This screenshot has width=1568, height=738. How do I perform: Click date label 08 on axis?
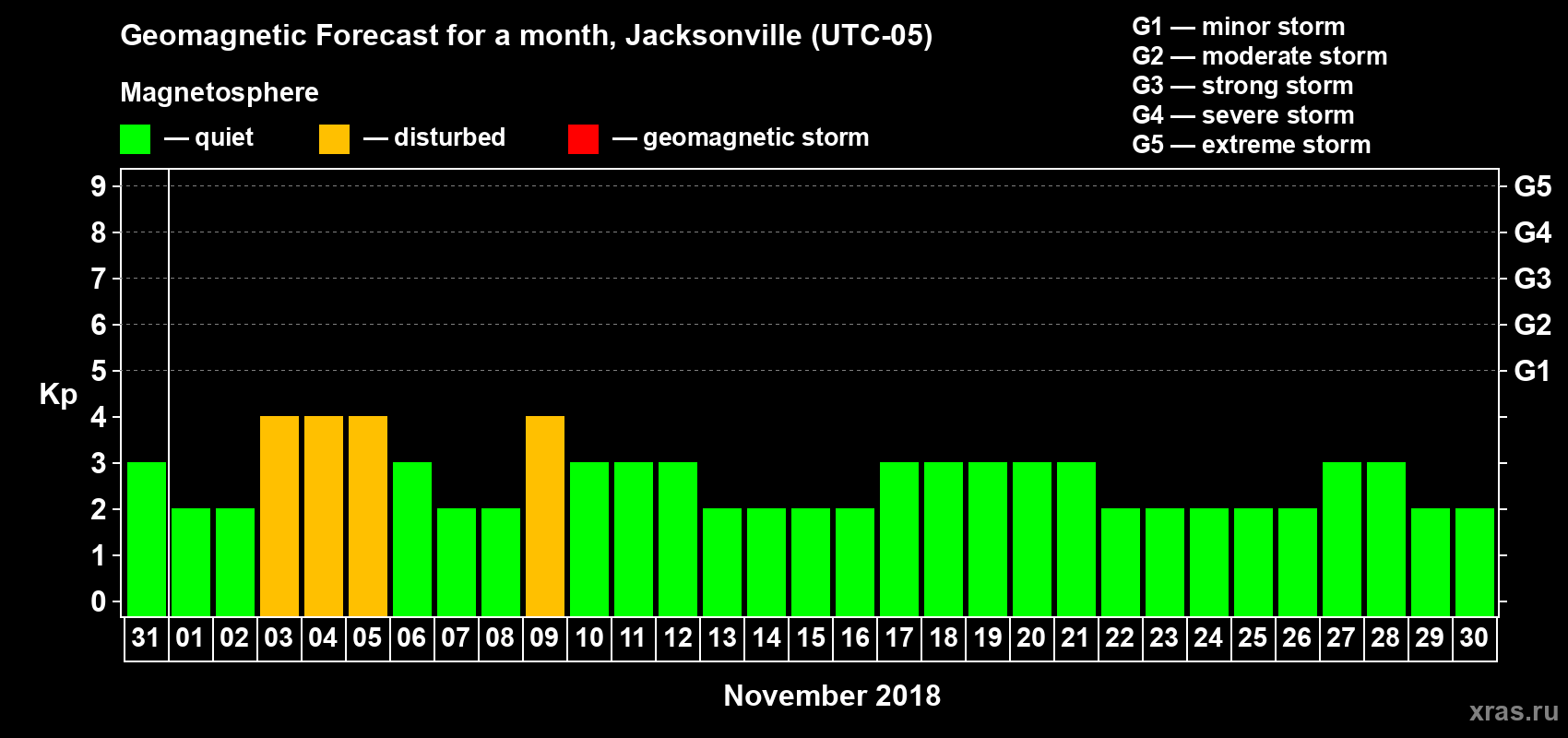tap(500, 637)
